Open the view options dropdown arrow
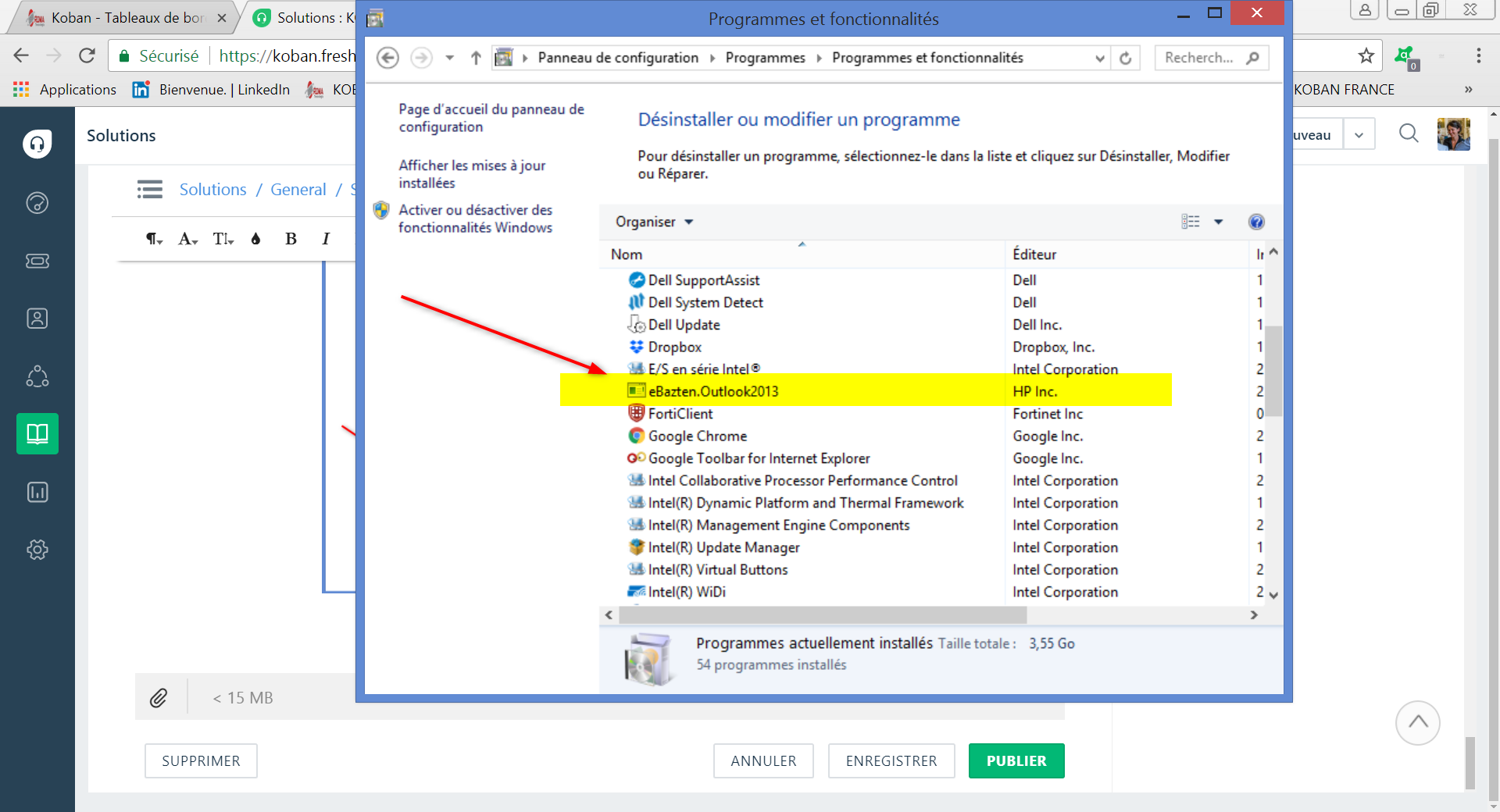Image resolution: width=1500 pixels, height=812 pixels. pyautogui.click(x=1218, y=222)
